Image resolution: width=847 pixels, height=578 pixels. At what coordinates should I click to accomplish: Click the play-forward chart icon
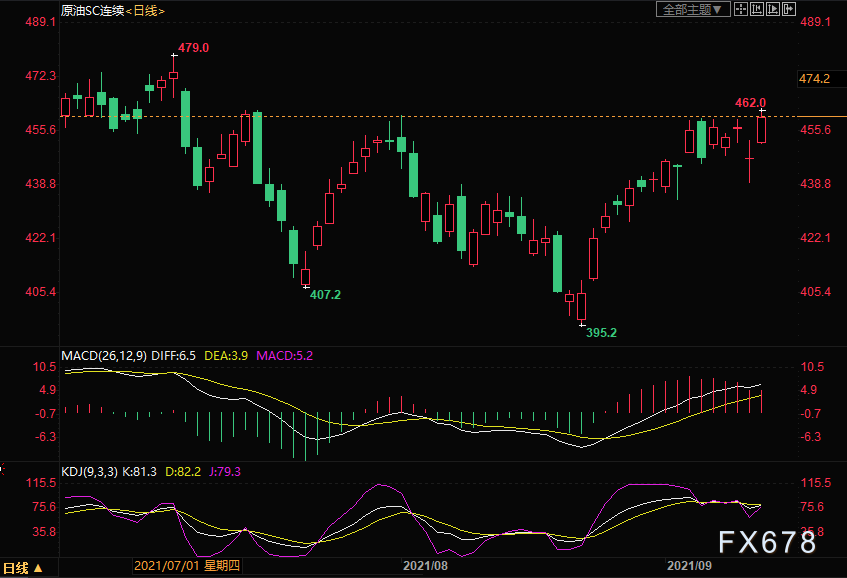coord(773,9)
